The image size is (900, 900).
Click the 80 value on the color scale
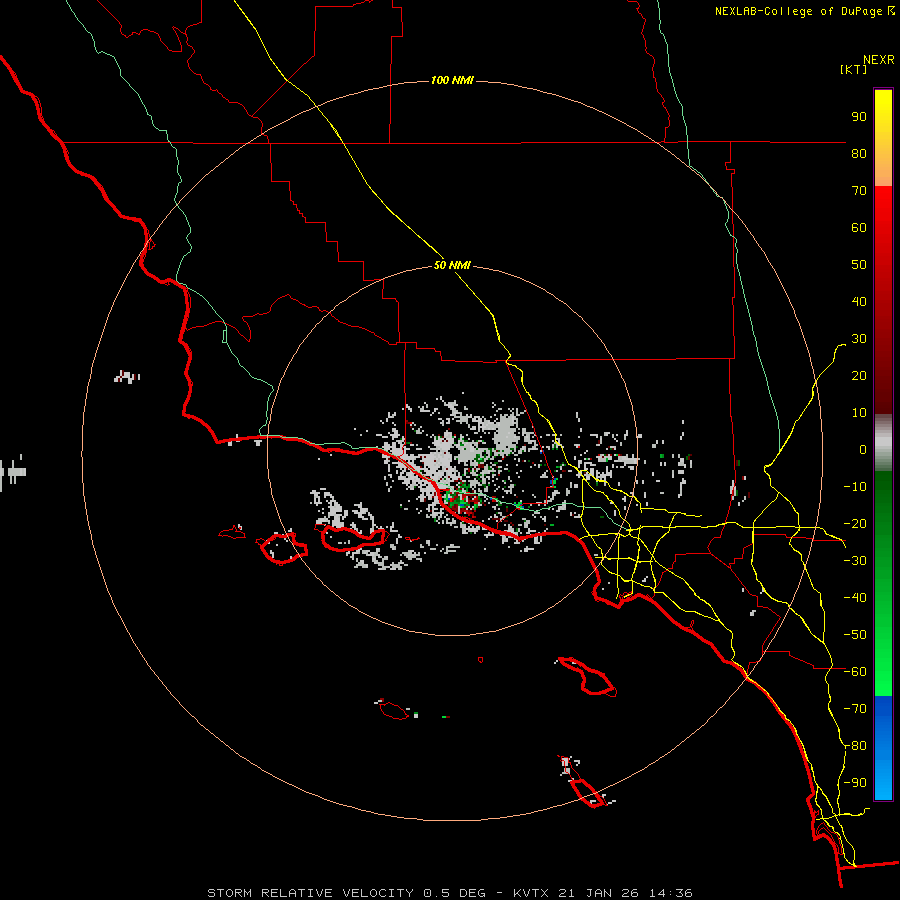click(x=859, y=153)
